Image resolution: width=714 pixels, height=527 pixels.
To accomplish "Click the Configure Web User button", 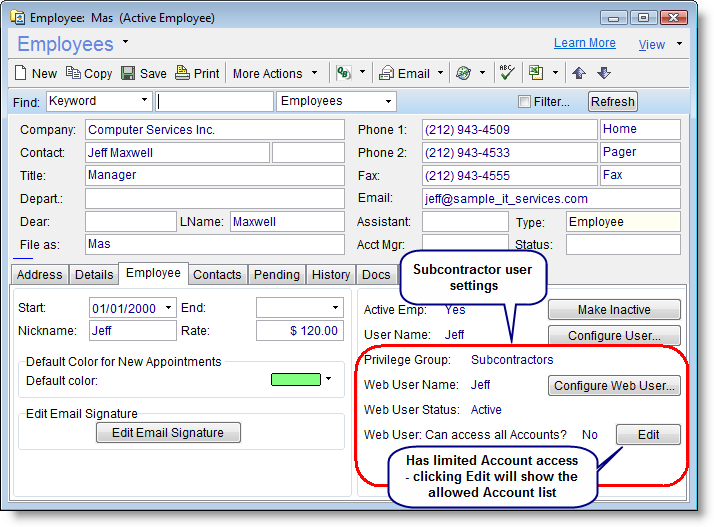I will (x=614, y=385).
